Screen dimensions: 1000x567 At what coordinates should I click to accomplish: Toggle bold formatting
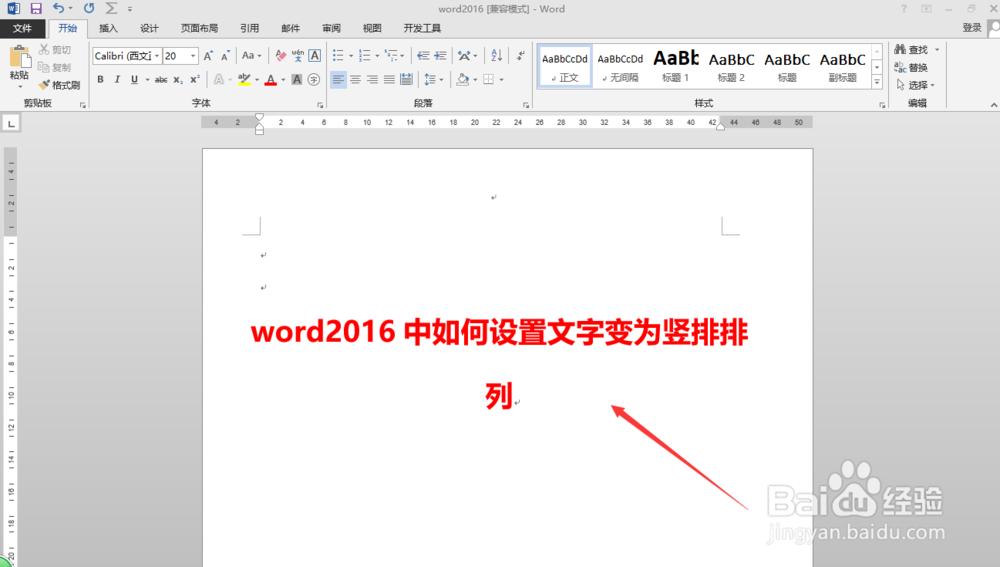pyautogui.click(x=100, y=80)
